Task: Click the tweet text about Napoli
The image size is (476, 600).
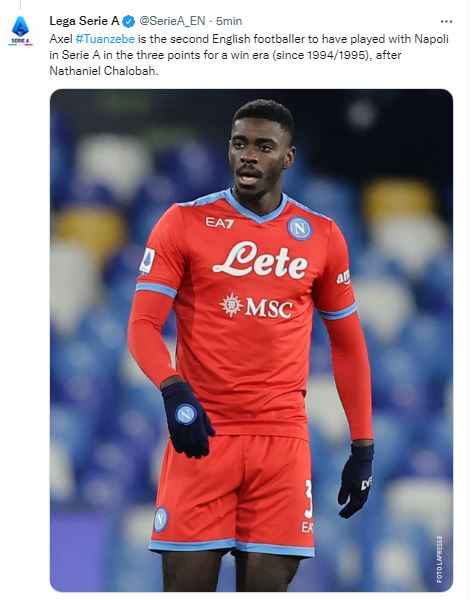Action: point(249,55)
